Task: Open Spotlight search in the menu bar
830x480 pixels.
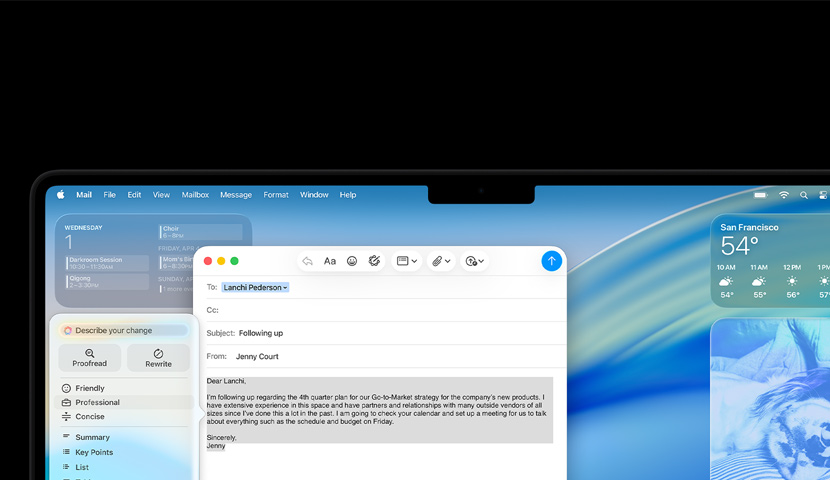Action: 804,195
